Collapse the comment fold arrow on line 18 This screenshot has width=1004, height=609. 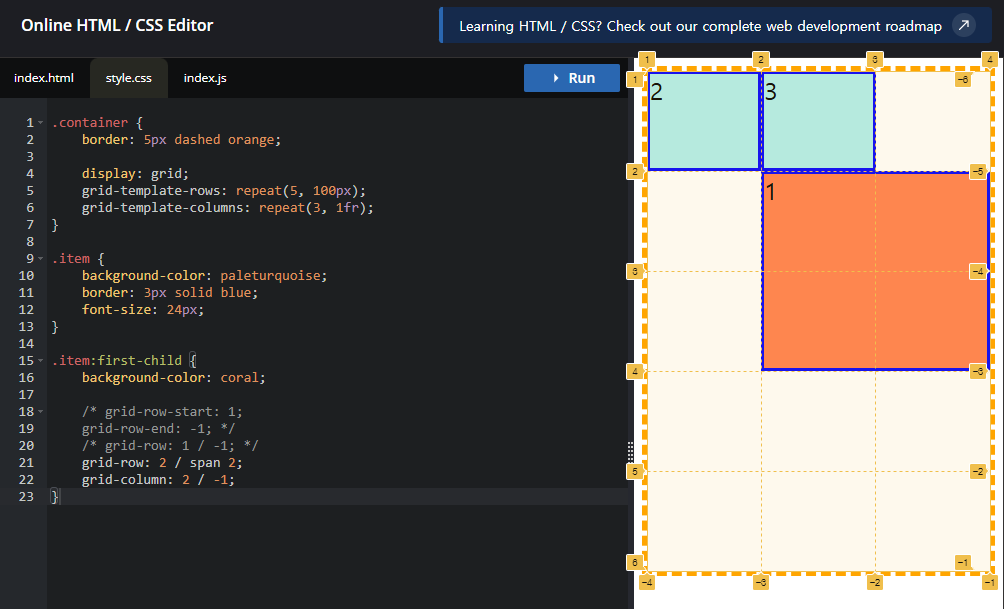[40, 412]
